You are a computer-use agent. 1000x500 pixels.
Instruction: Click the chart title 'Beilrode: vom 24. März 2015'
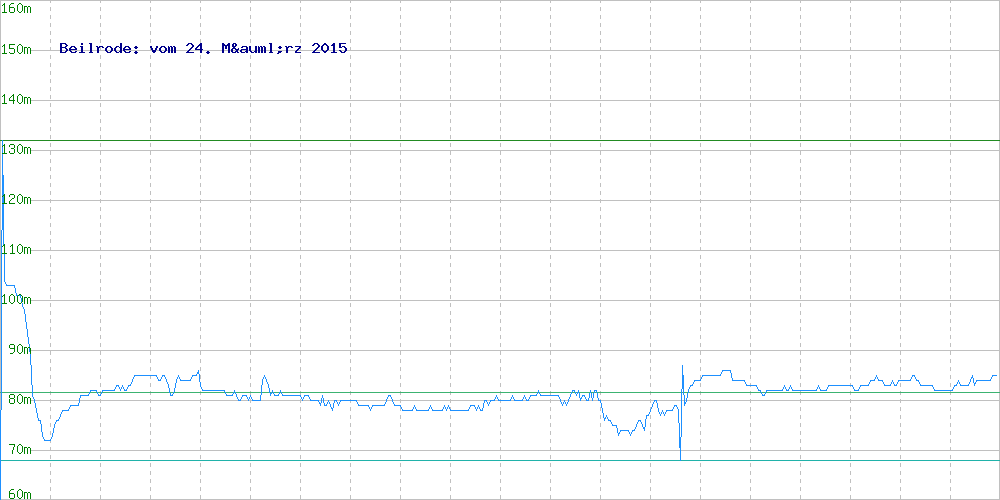pyautogui.click(x=203, y=48)
